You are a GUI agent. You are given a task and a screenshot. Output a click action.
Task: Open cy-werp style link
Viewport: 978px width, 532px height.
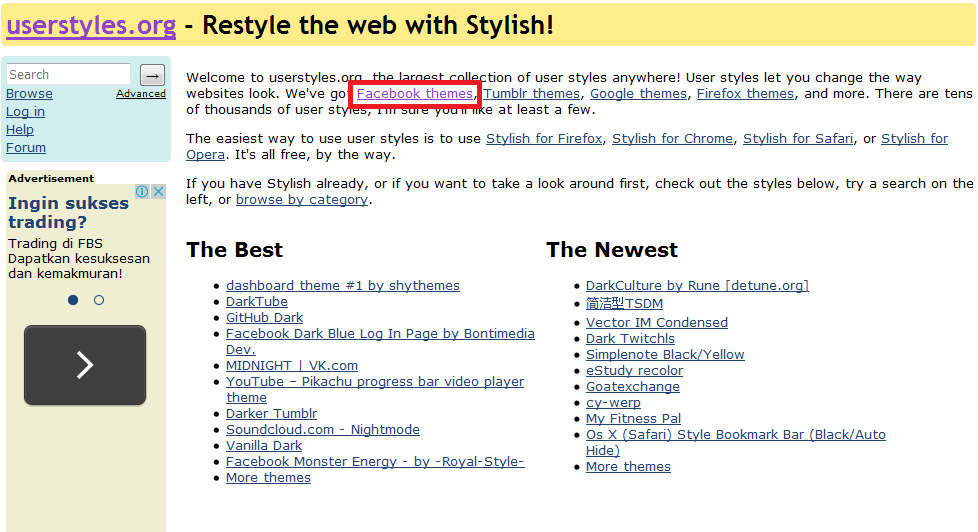tap(613, 403)
